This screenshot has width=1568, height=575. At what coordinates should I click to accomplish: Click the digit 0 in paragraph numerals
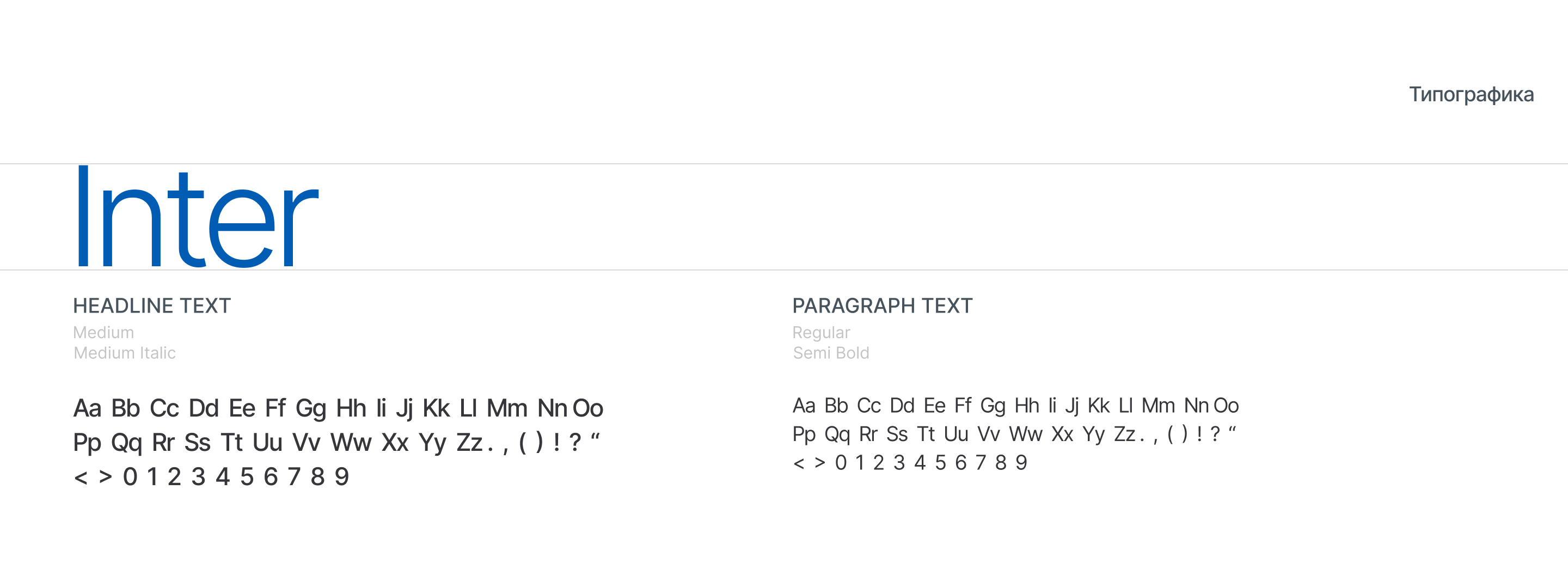click(841, 463)
